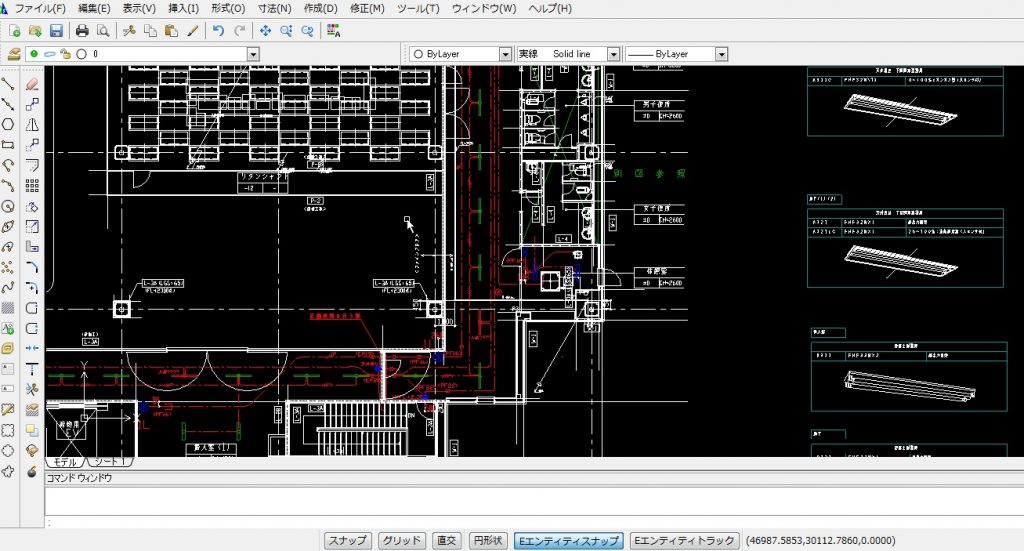This screenshot has height=551, width=1024.
Task: Click the Undo arrow icon
Action: (218, 31)
